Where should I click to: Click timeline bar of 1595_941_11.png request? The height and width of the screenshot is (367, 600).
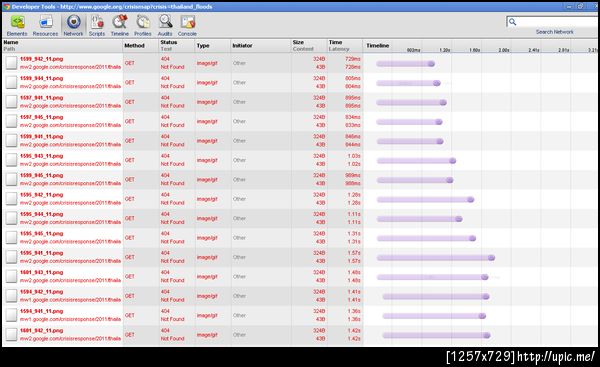point(436,258)
